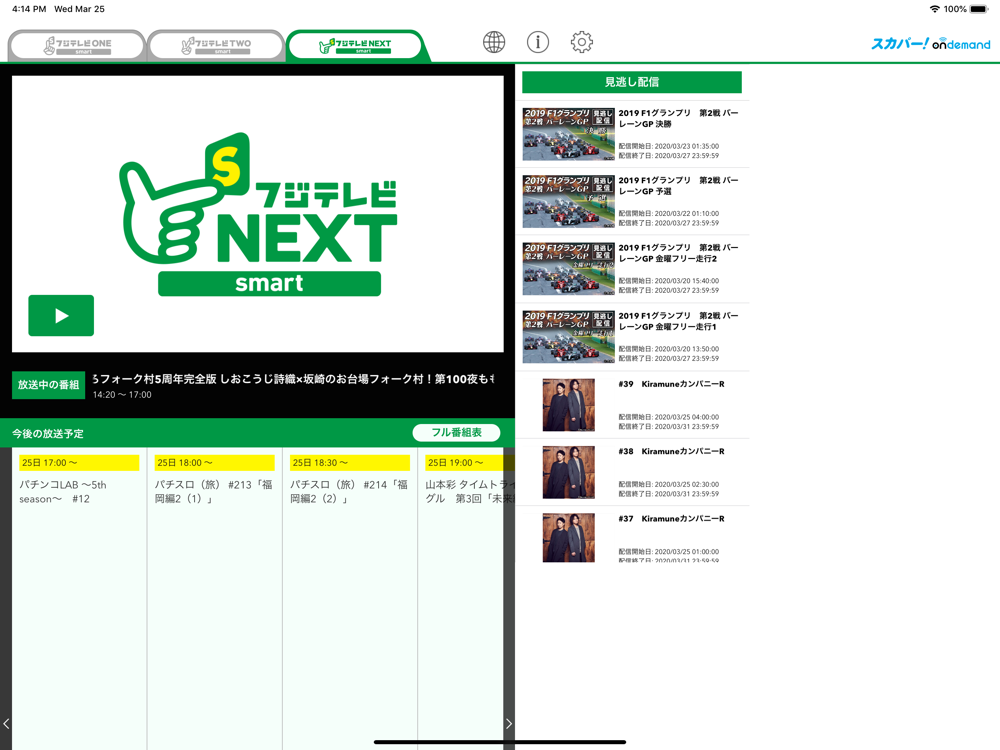Switch to the Fuji TV ONE smart tab

click(77, 45)
